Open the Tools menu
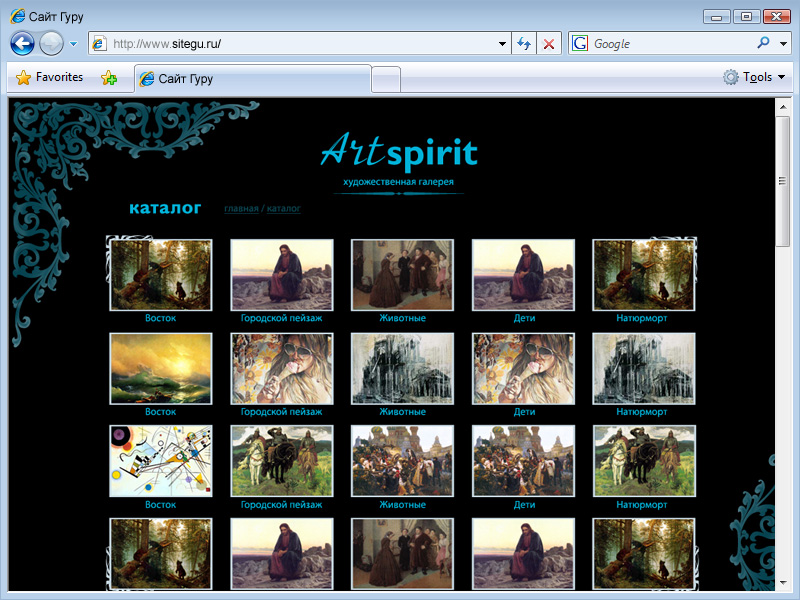Image resolution: width=800 pixels, height=600 pixels. click(x=754, y=77)
